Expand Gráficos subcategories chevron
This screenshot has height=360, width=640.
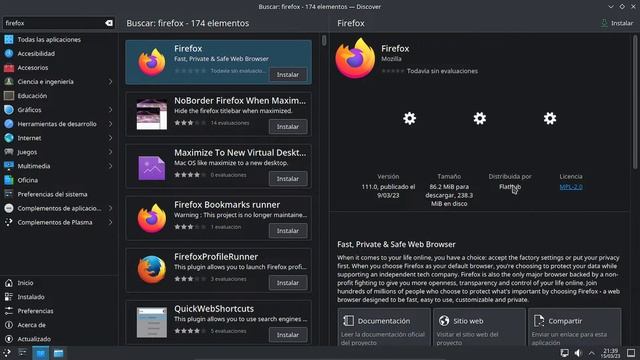[110, 110]
